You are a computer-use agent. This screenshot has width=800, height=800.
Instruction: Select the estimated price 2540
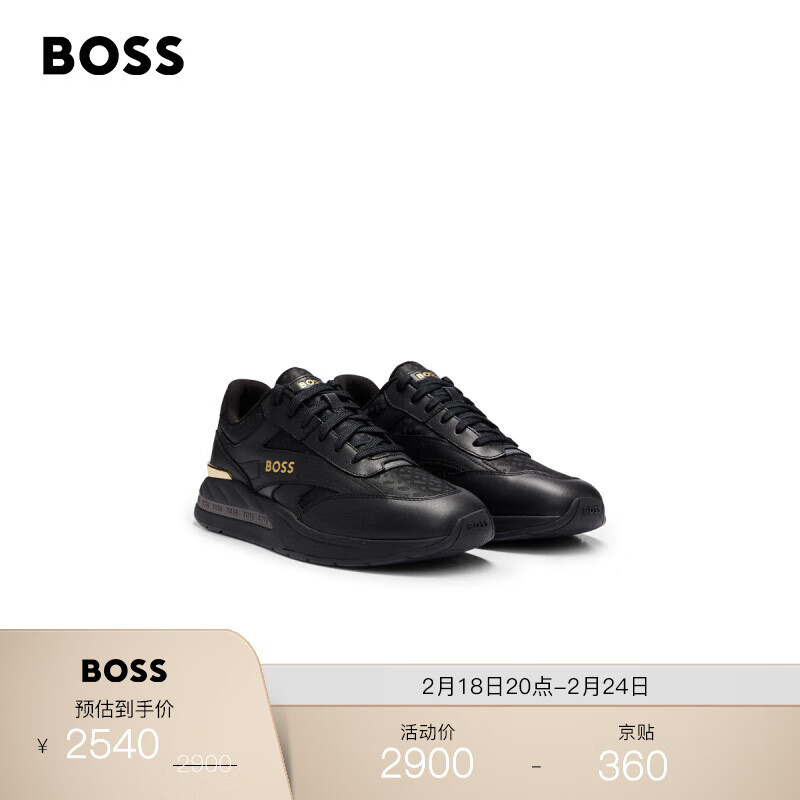point(112,744)
